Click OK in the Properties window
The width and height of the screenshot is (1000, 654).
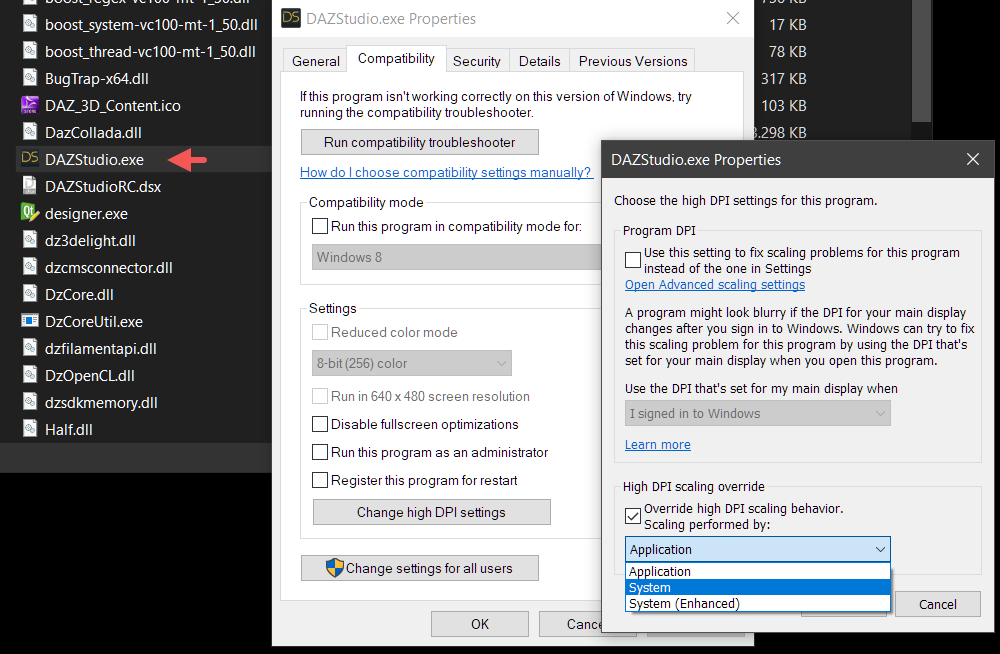480,624
